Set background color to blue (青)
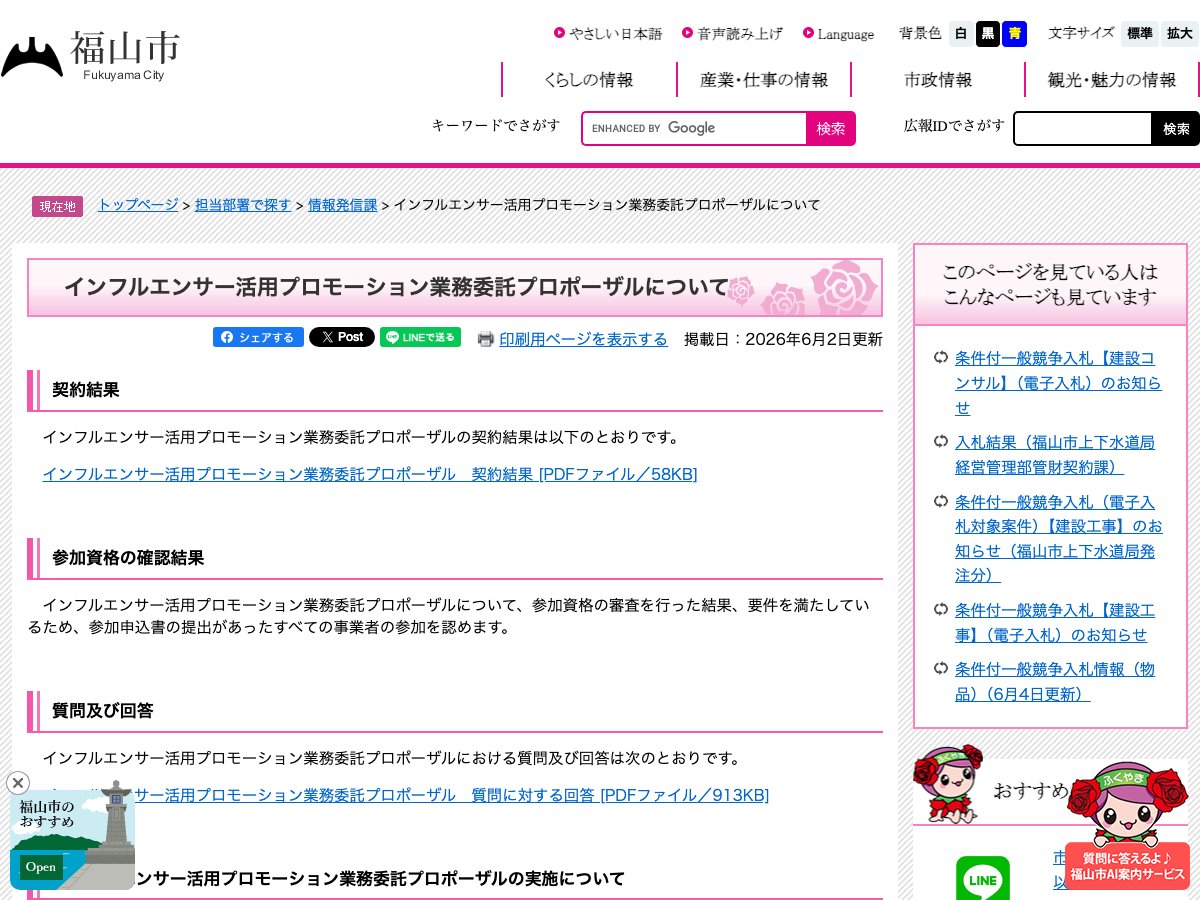 1015,34
